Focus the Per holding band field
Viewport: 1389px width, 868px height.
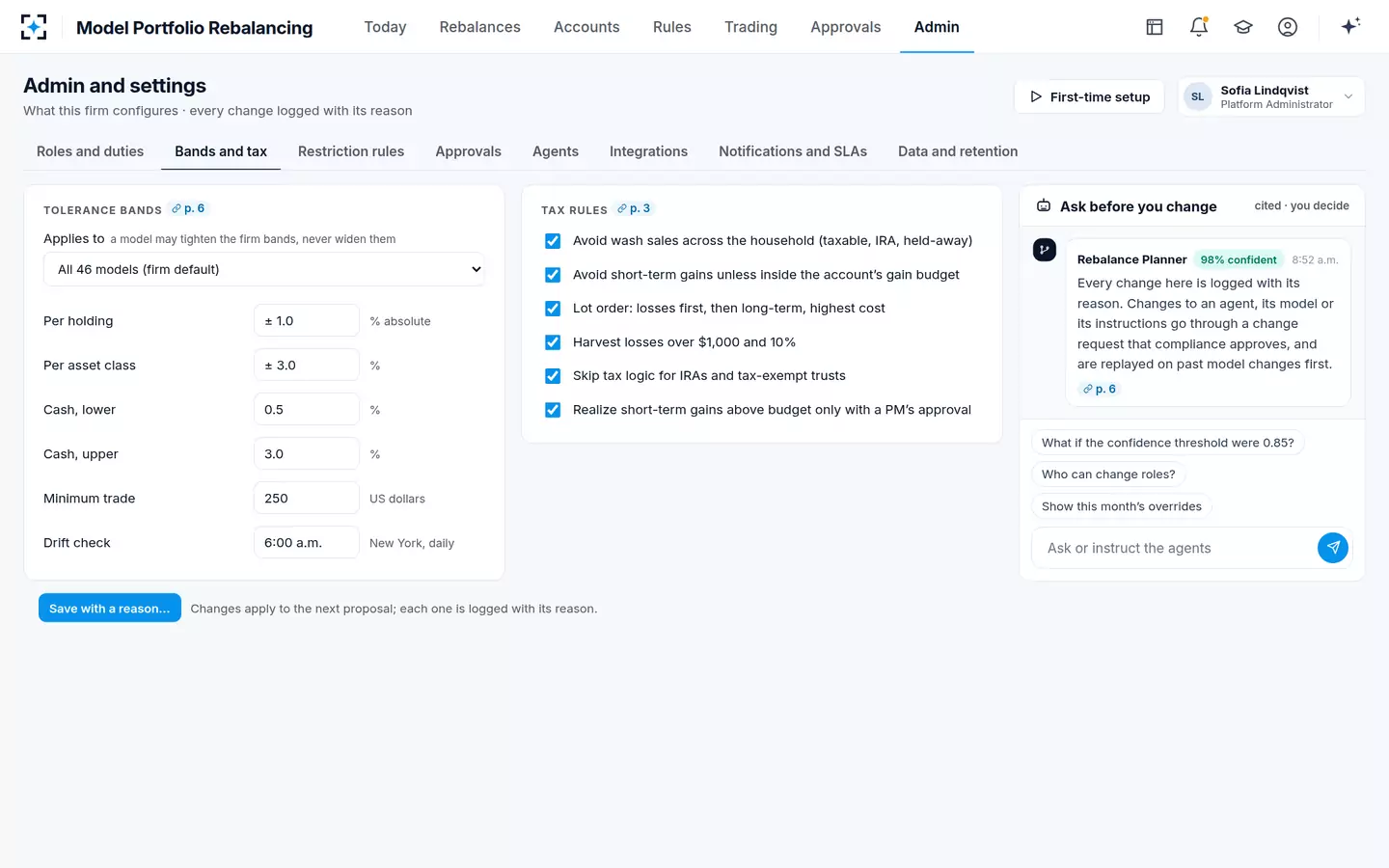pos(307,320)
